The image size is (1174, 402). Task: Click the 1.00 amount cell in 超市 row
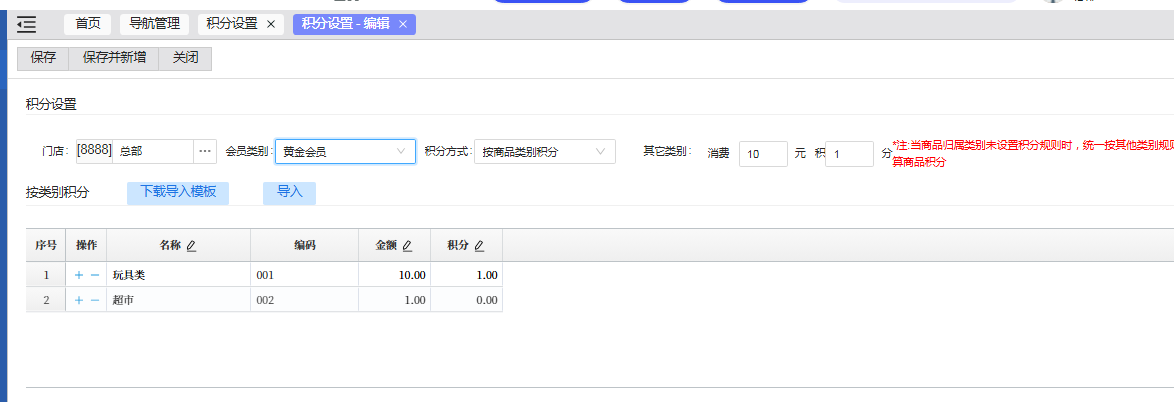point(395,300)
